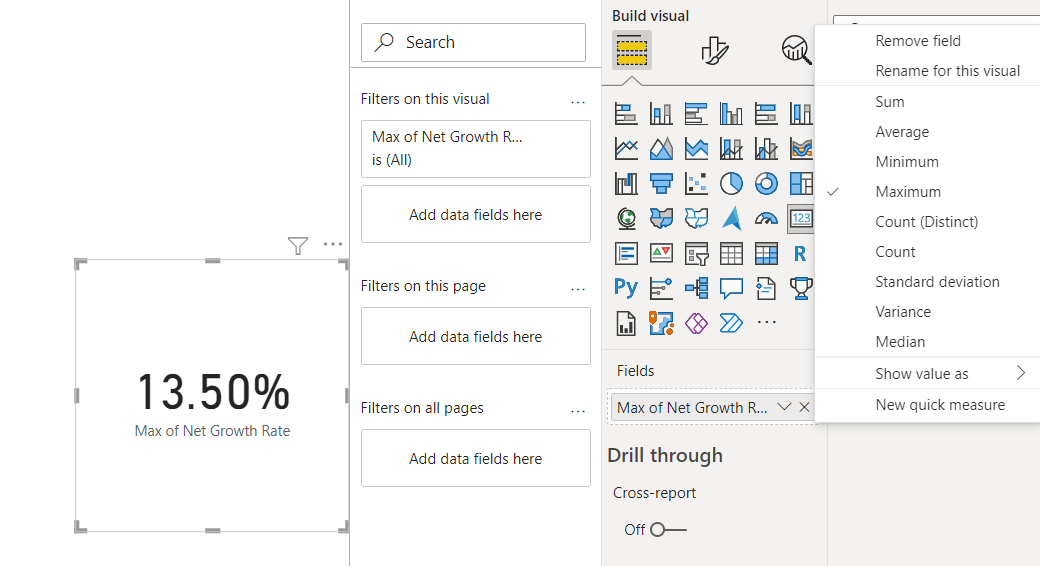The height and width of the screenshot is (566, 1040).
Task: Select the Waterfall chart visual
Action: pyautogui.click(x=625, y=184)
